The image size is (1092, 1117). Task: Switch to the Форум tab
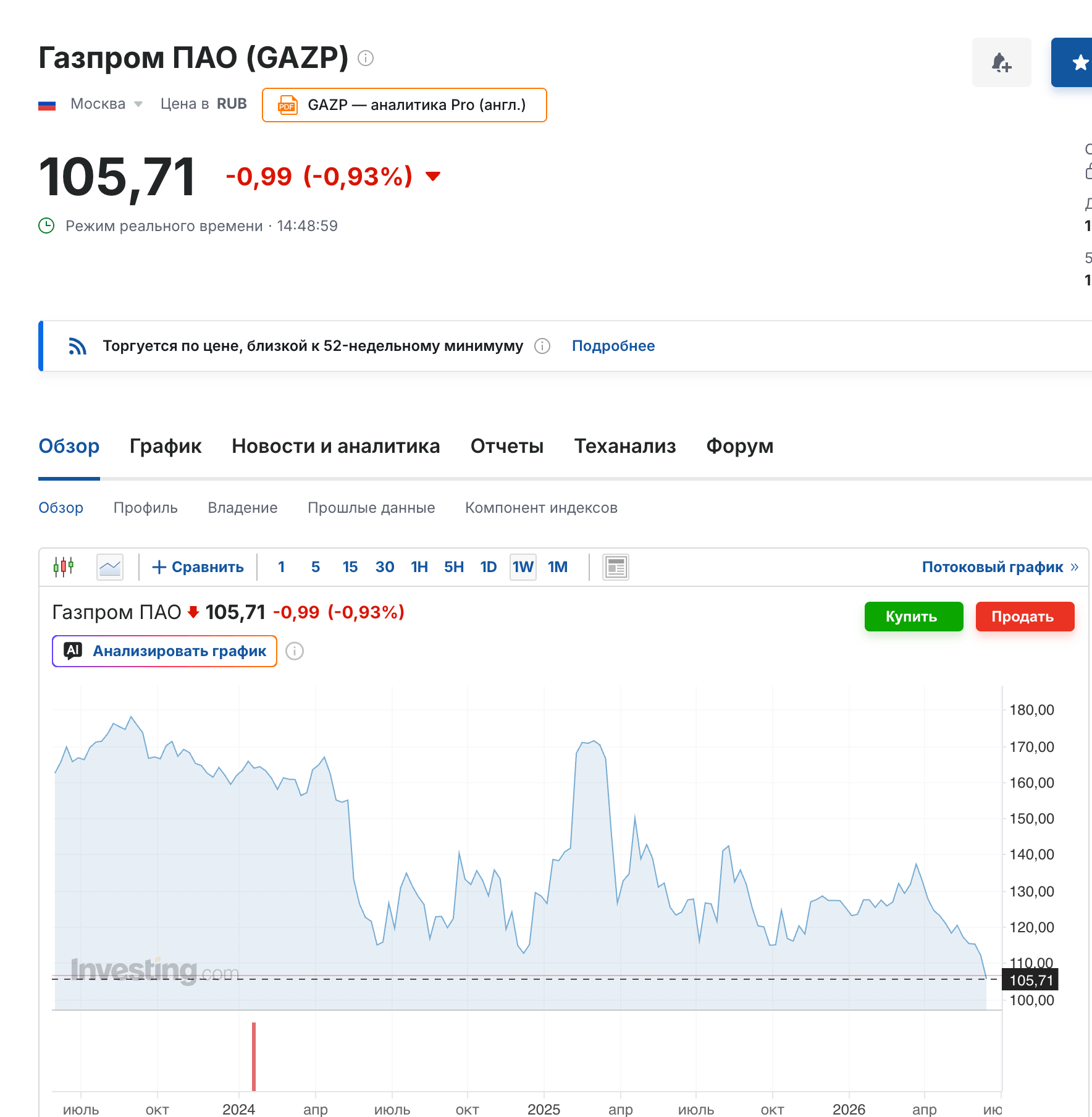(740, 446)
